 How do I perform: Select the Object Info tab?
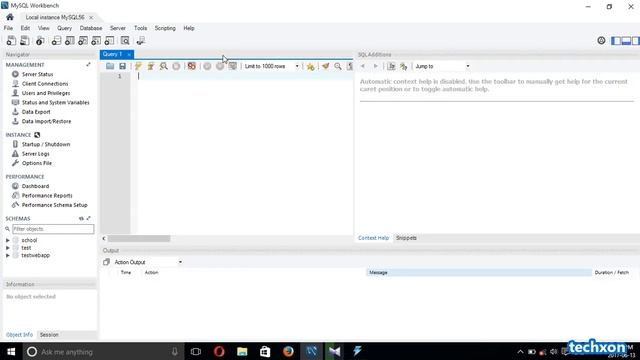[x=20, y=335]
